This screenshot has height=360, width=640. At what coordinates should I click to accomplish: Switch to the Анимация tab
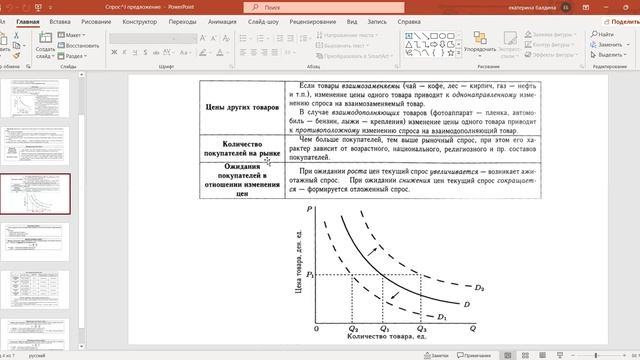(x=222, y=22)
